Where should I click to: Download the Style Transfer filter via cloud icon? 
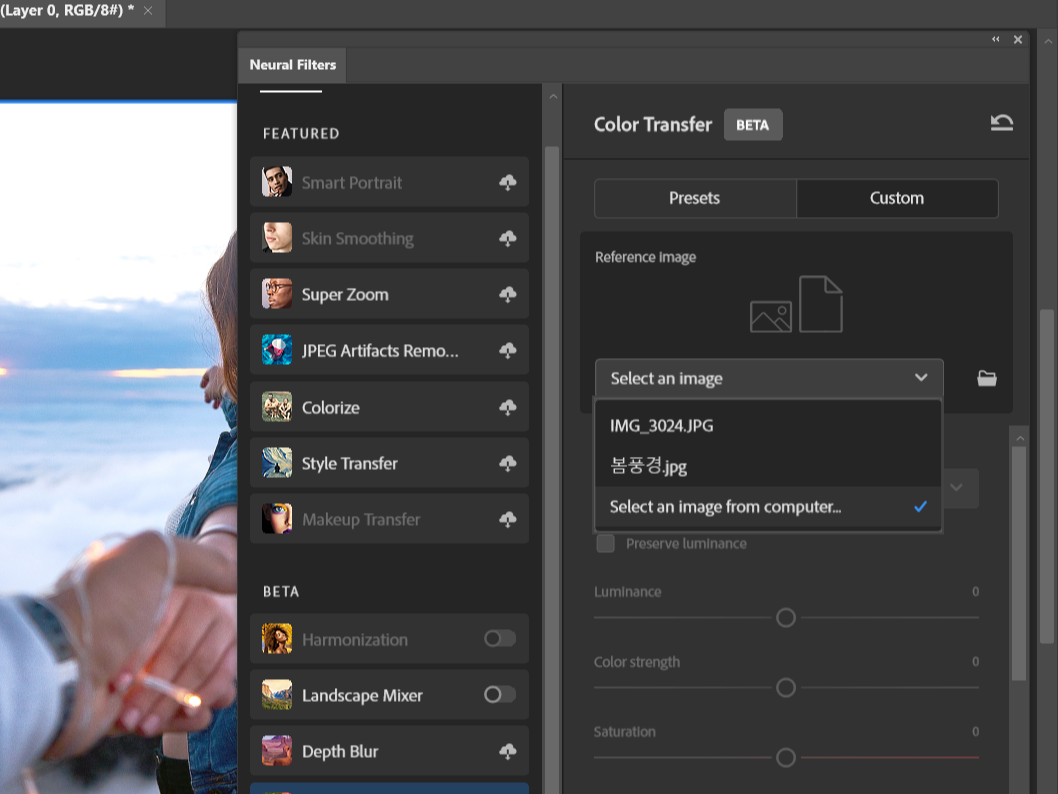[507, 463]
